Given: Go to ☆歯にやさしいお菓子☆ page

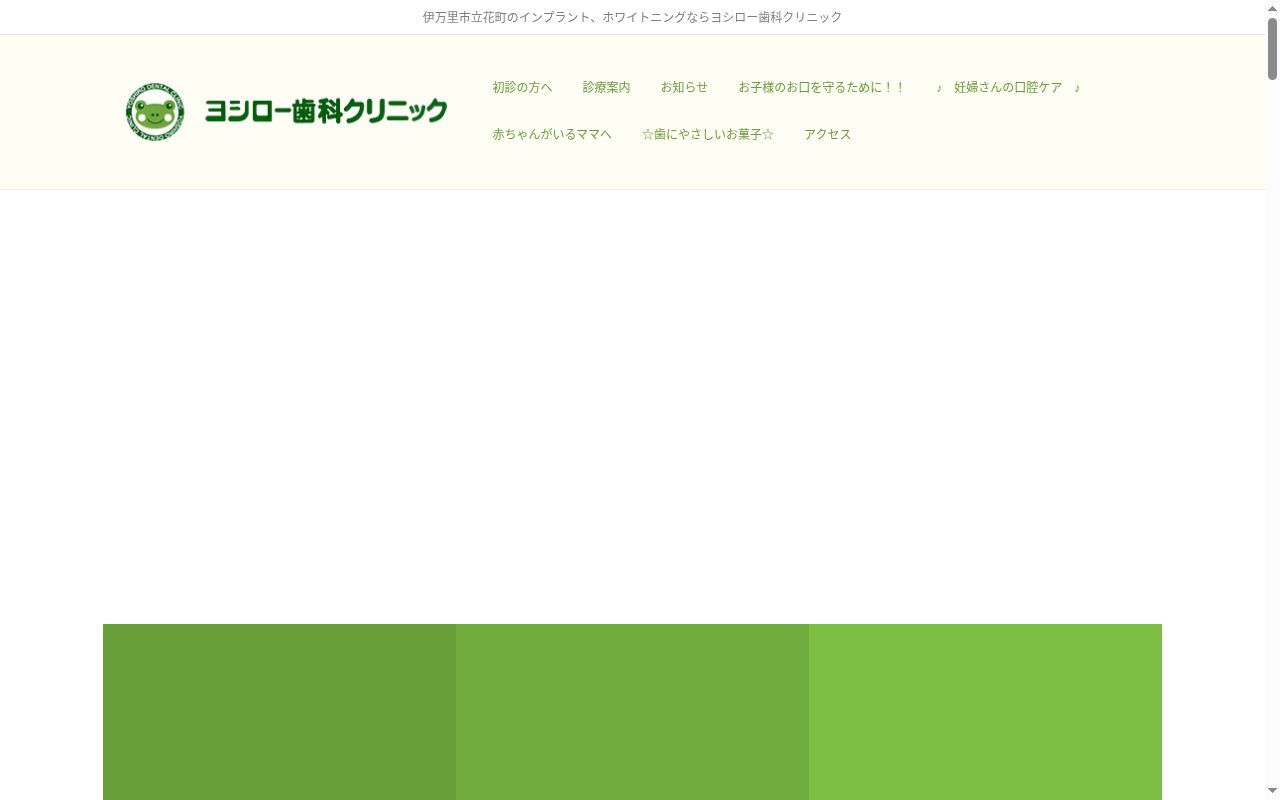Looking at the screenshot, I should tap(708, 135).
